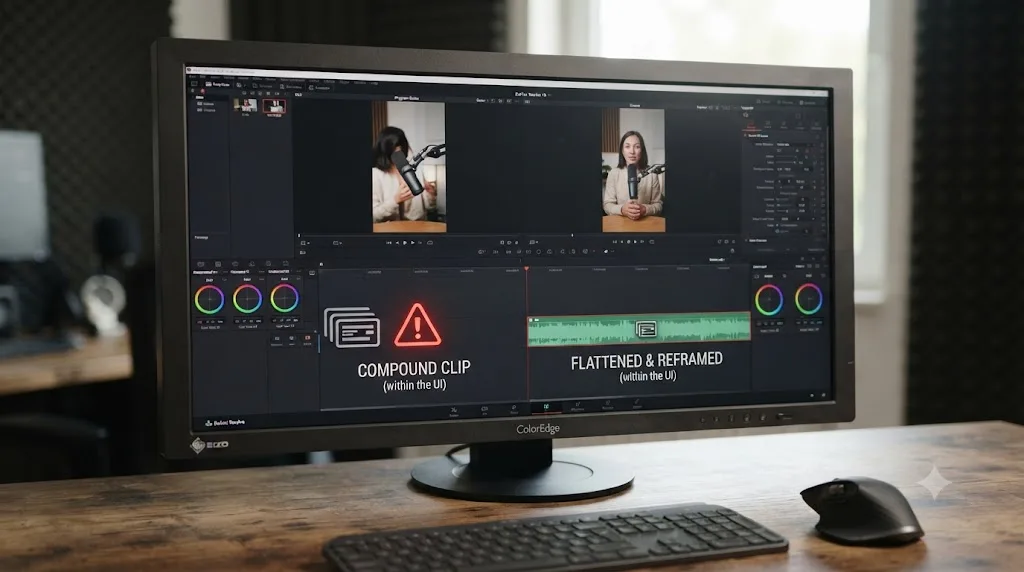Play the timeline in the right viewer
1024x572 pixels.
coord(635,242)
